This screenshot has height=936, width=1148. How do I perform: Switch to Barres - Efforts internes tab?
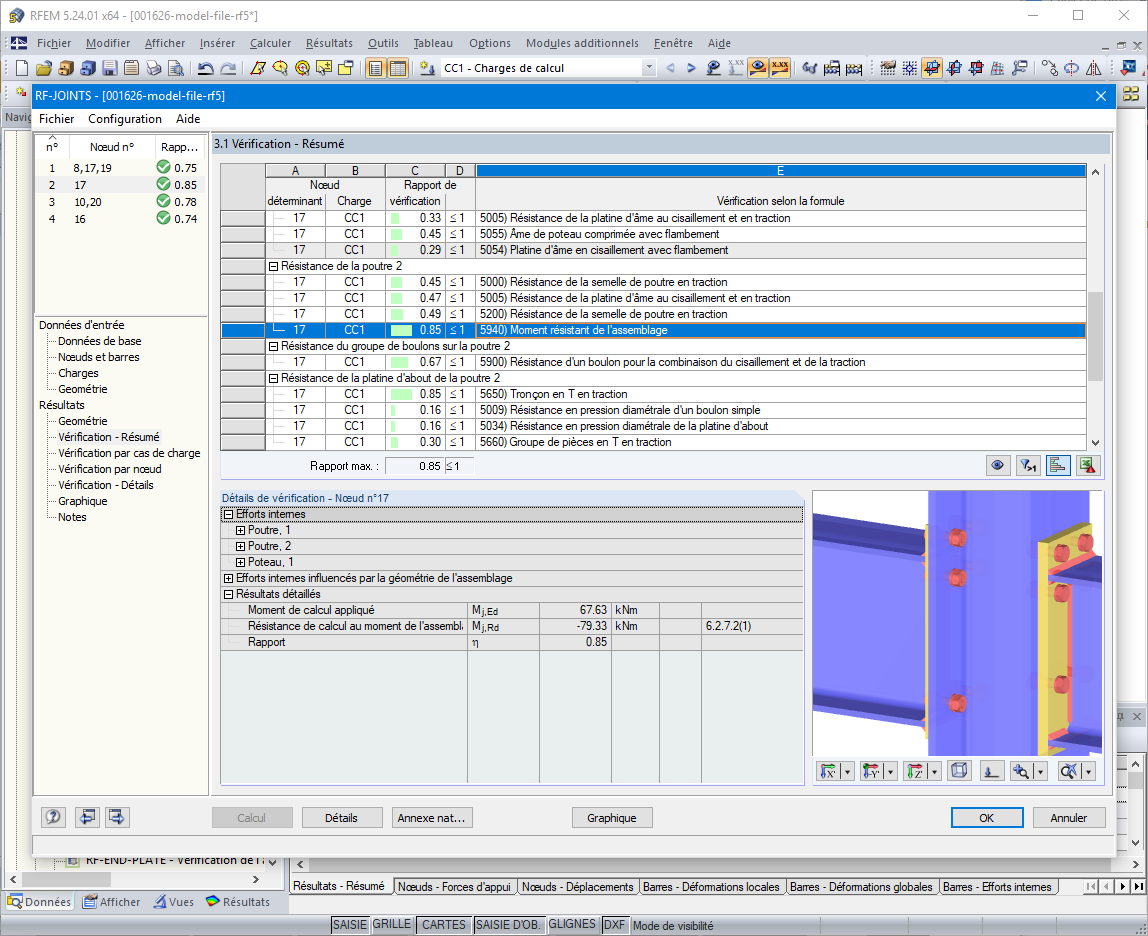coord(997,887)
